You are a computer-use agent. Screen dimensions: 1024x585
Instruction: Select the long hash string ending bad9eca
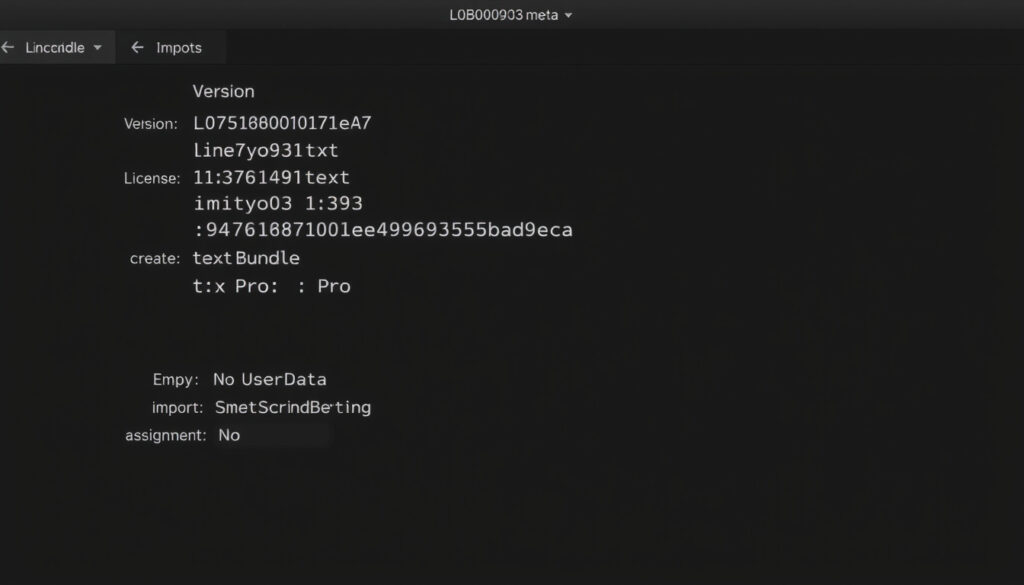[383, 230]
